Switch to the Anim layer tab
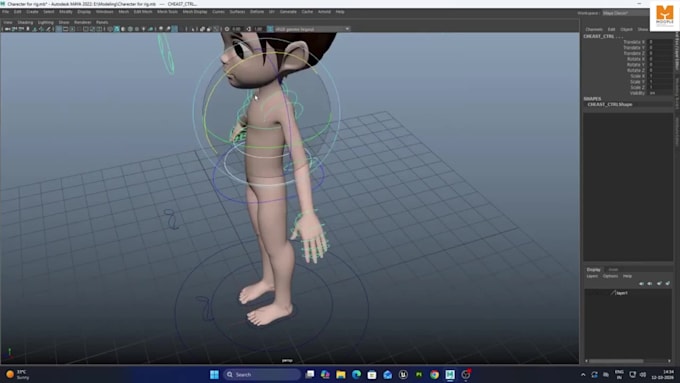The height and width of the screenshot is (383, 680). click(613, 269)
